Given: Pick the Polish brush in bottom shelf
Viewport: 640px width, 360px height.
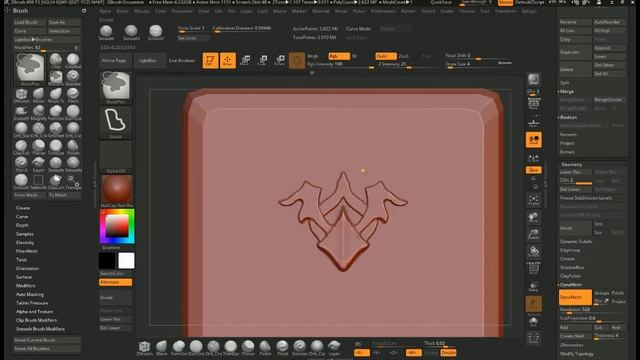Looking at the screenshot, I should [x=265, y=347].
